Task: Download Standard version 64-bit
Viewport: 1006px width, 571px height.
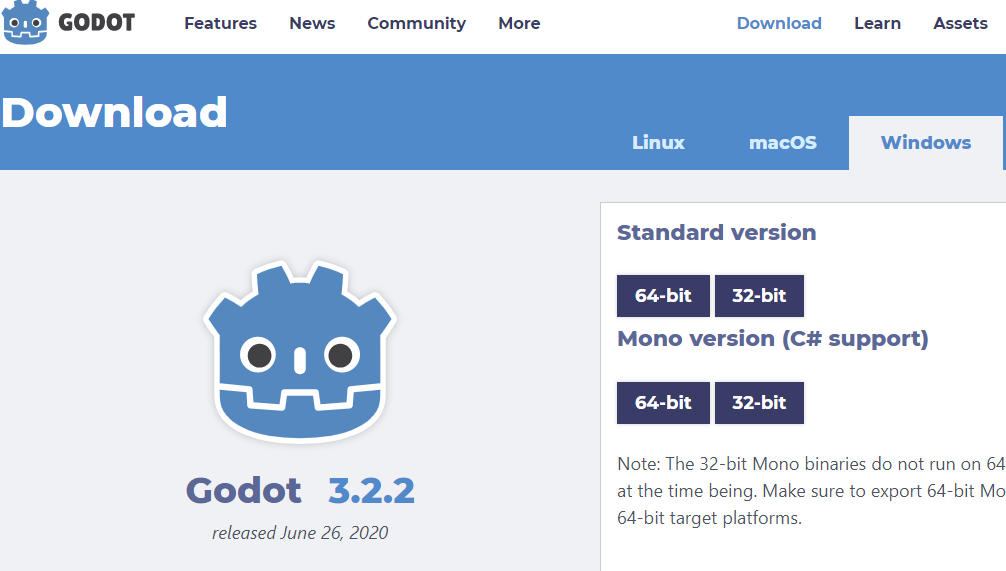Action: click(663, 296)
